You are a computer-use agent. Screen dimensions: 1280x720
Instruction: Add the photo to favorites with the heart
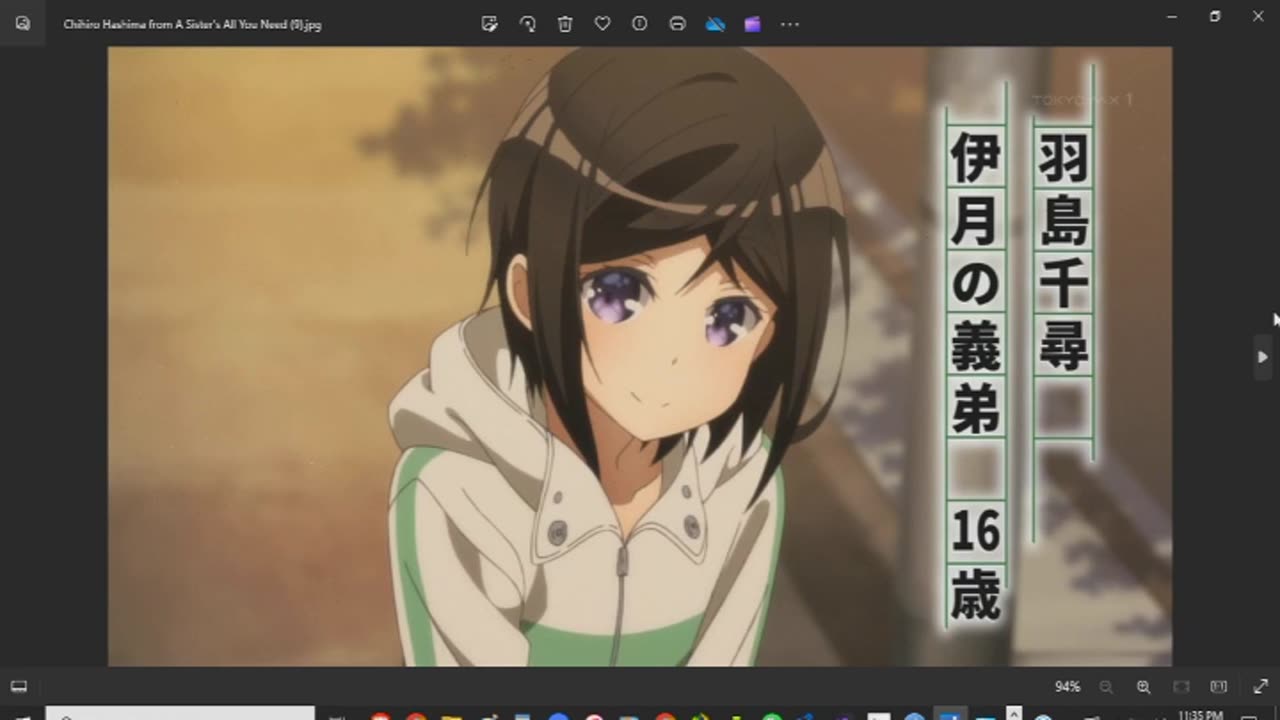602,24
